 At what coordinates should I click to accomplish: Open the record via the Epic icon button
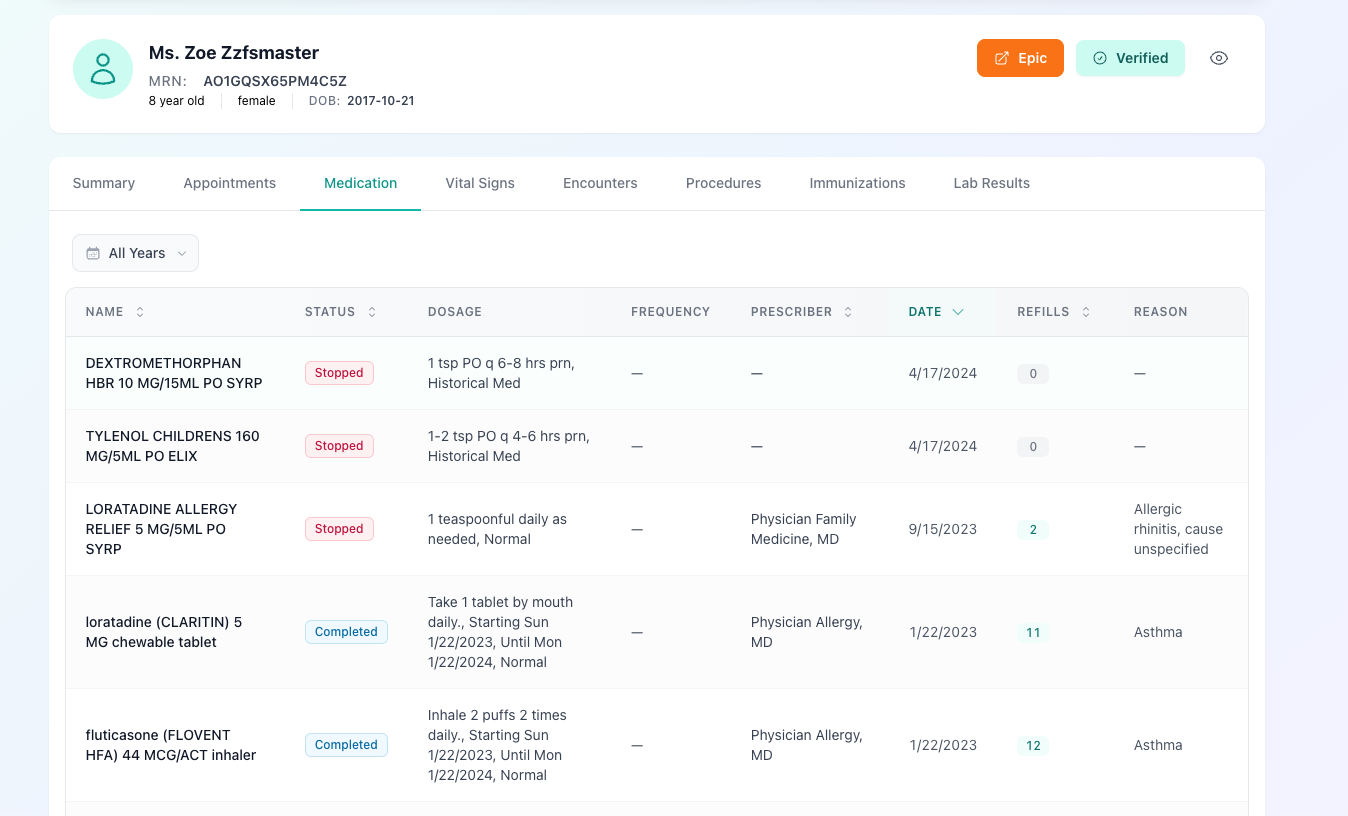pyautogui.click(x=1002, y=58)
